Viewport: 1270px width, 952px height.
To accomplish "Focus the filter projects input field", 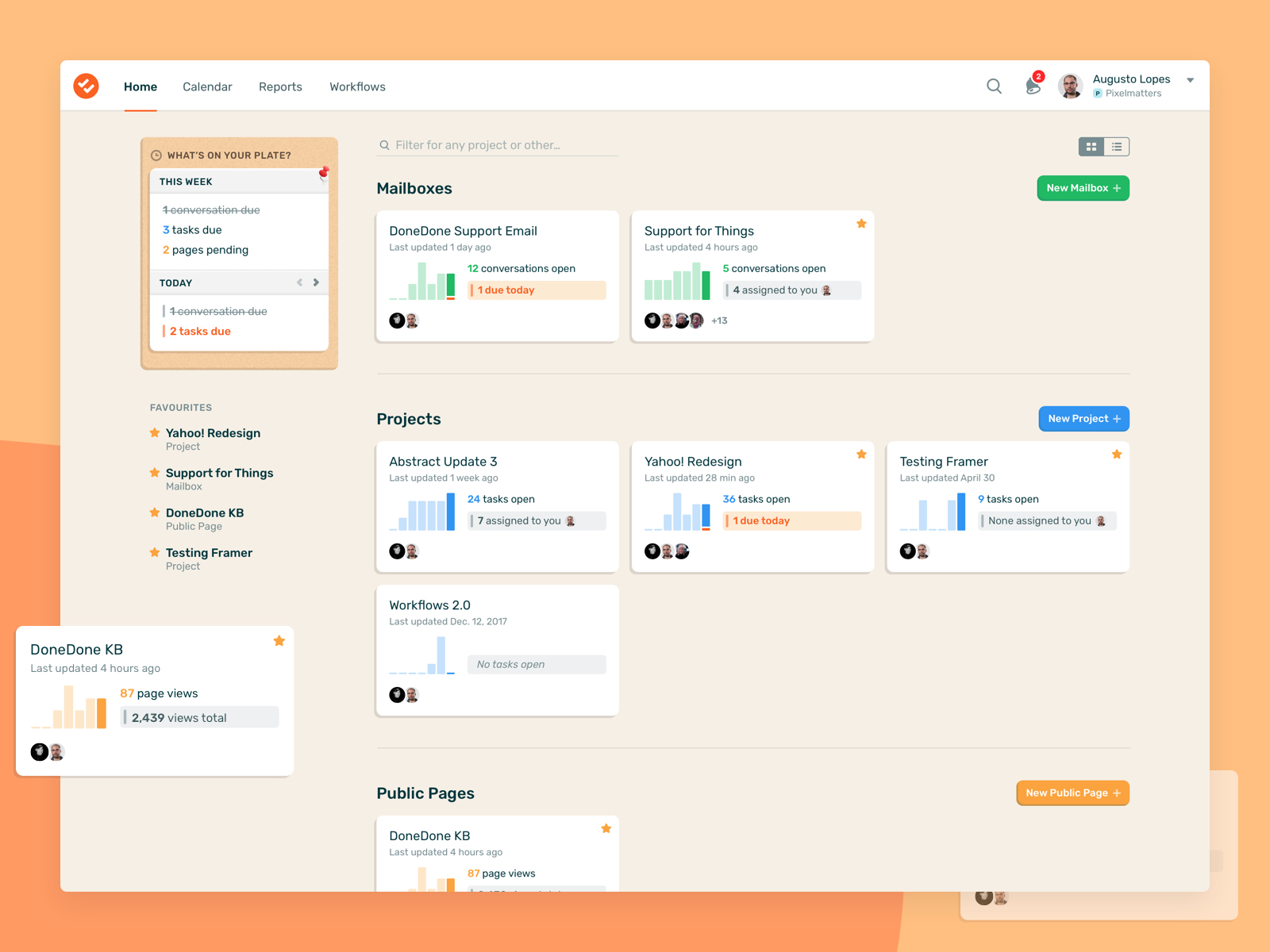I will pos(498,145).
